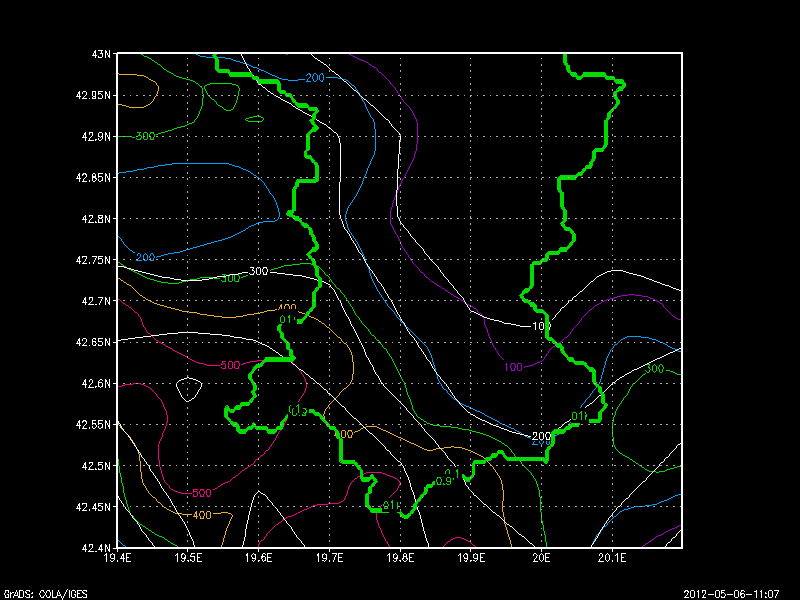Select the 42.9N latitude label

[96, 137]
